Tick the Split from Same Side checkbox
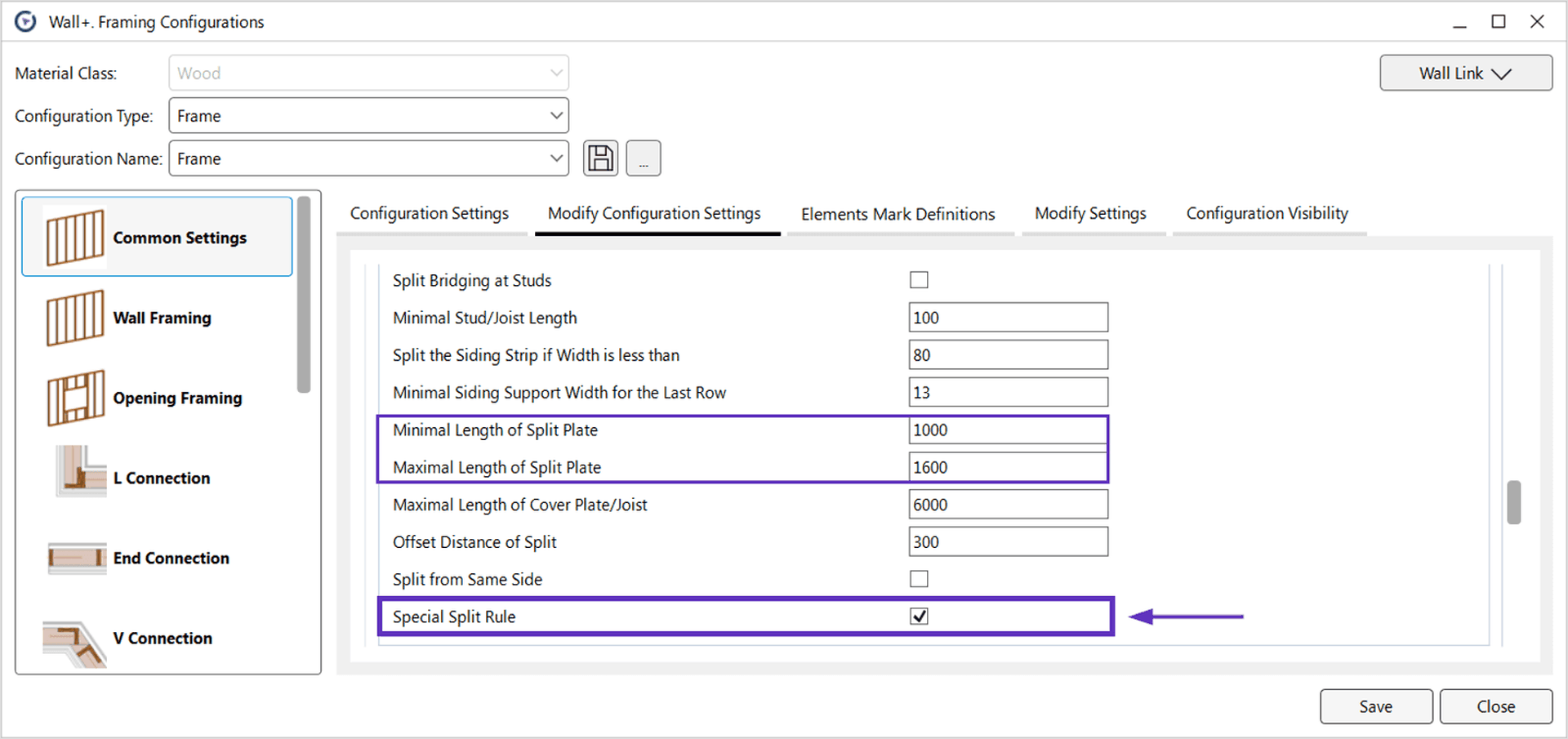 [919, 579]
